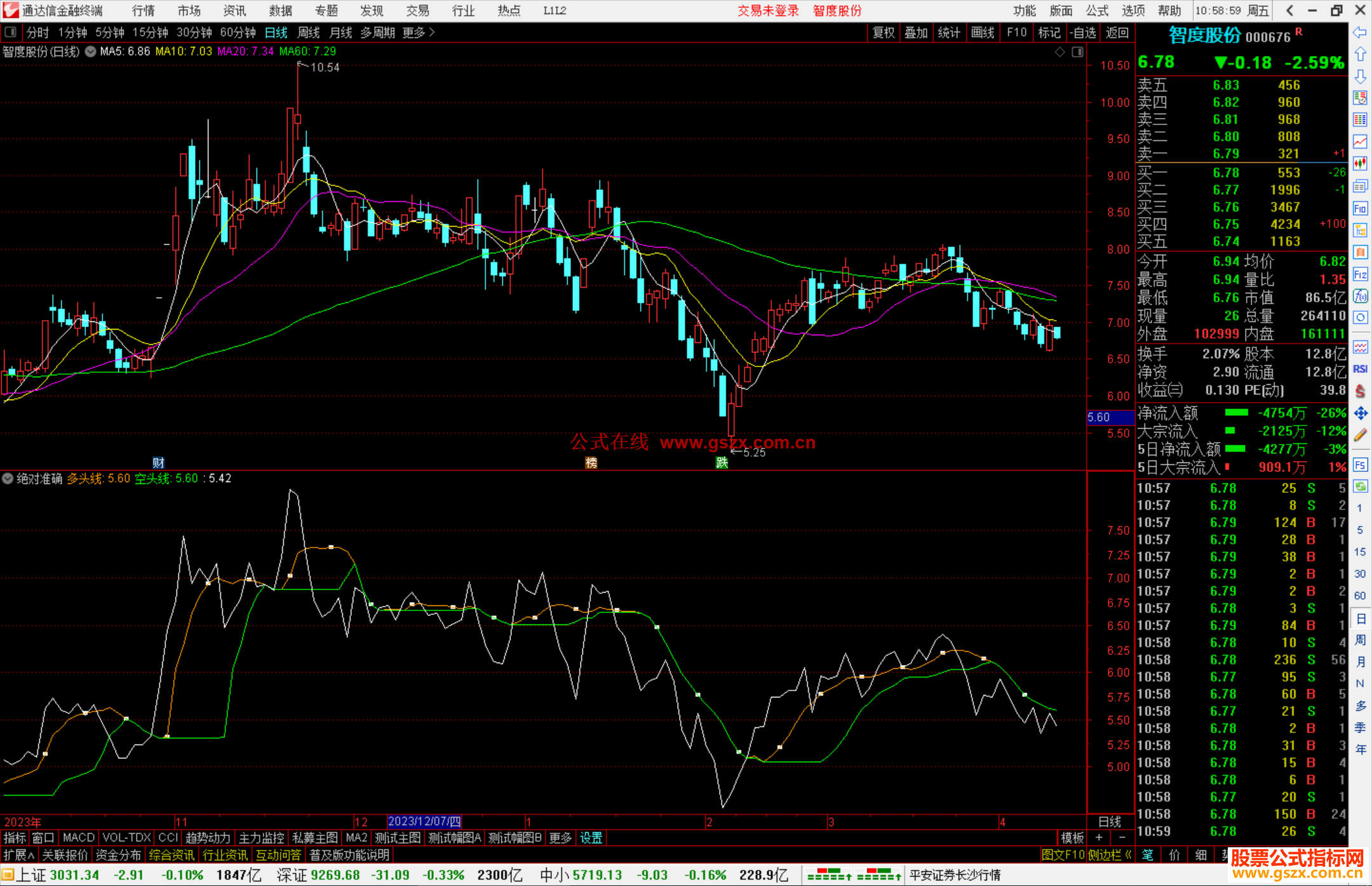Viewport: 1372px width, 886px height.
Task: Click the f(x) formula icon in sidebar
Action: pyautogui.click(x=1360, y=296)
